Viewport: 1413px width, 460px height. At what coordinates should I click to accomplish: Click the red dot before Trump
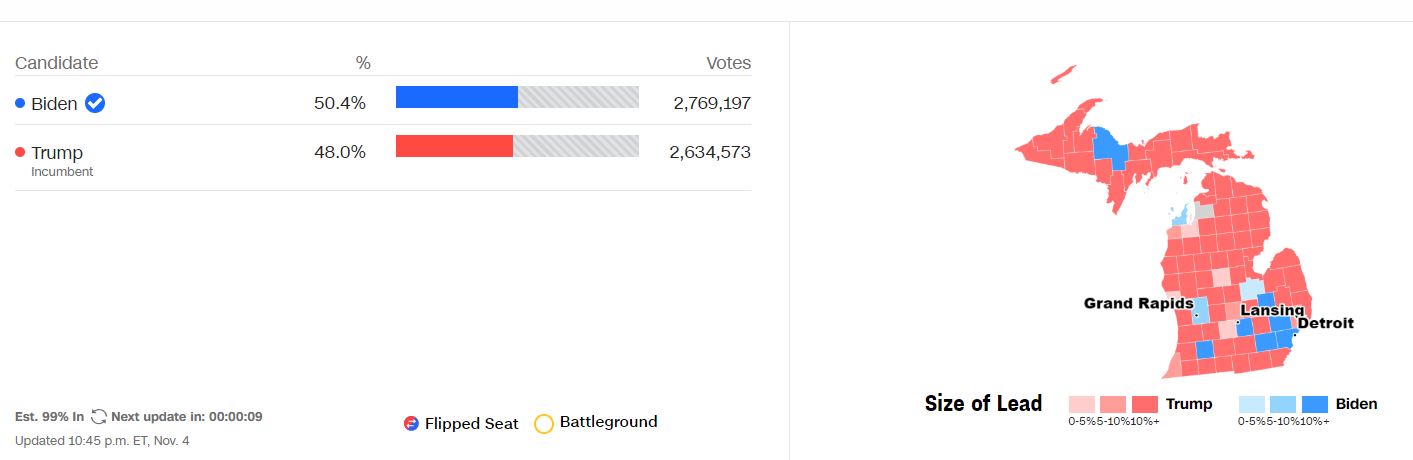click(x=20, y=152)
